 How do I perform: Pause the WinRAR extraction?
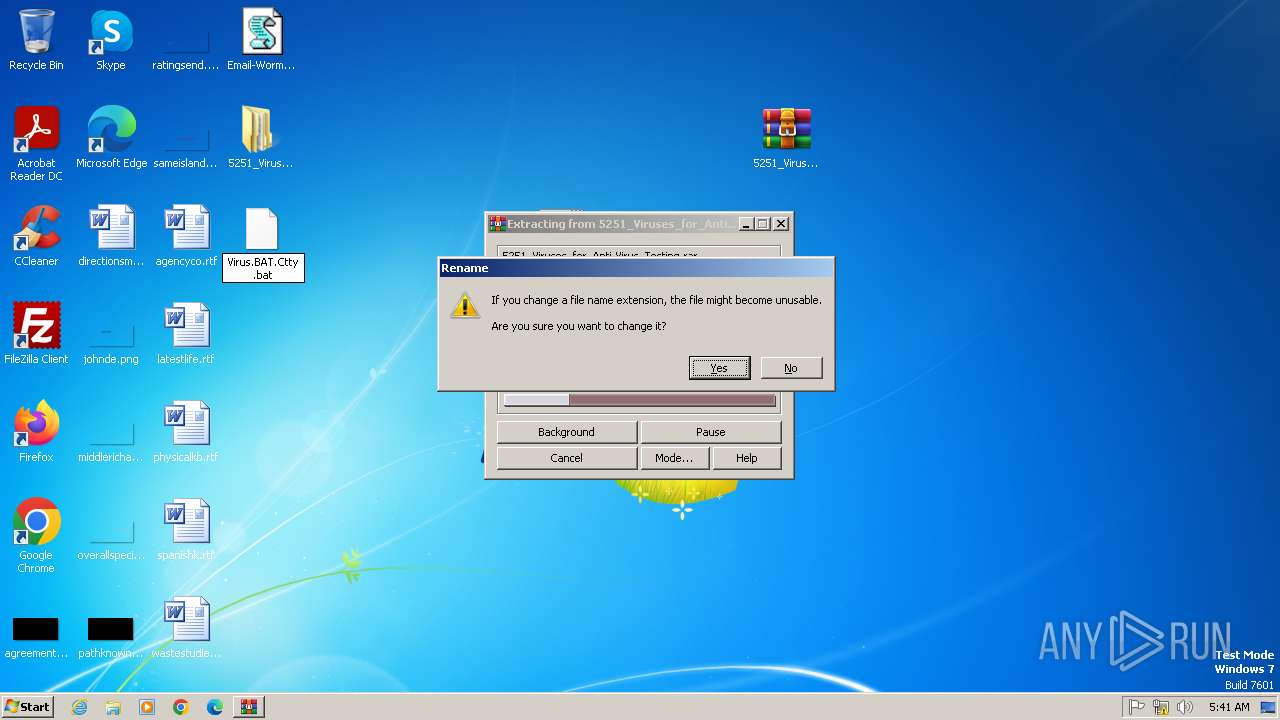tap(710, 432)
